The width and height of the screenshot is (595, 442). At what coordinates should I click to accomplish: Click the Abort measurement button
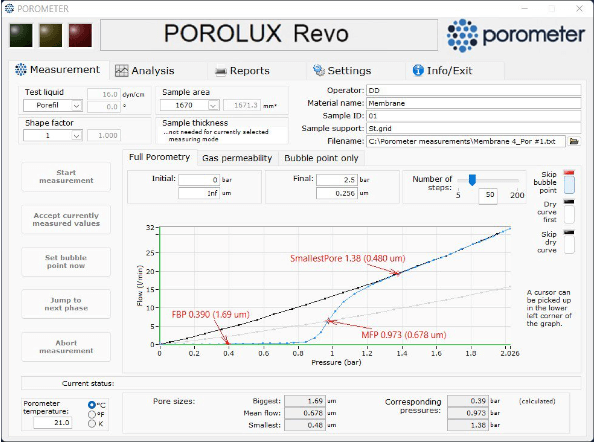[66, 347]
